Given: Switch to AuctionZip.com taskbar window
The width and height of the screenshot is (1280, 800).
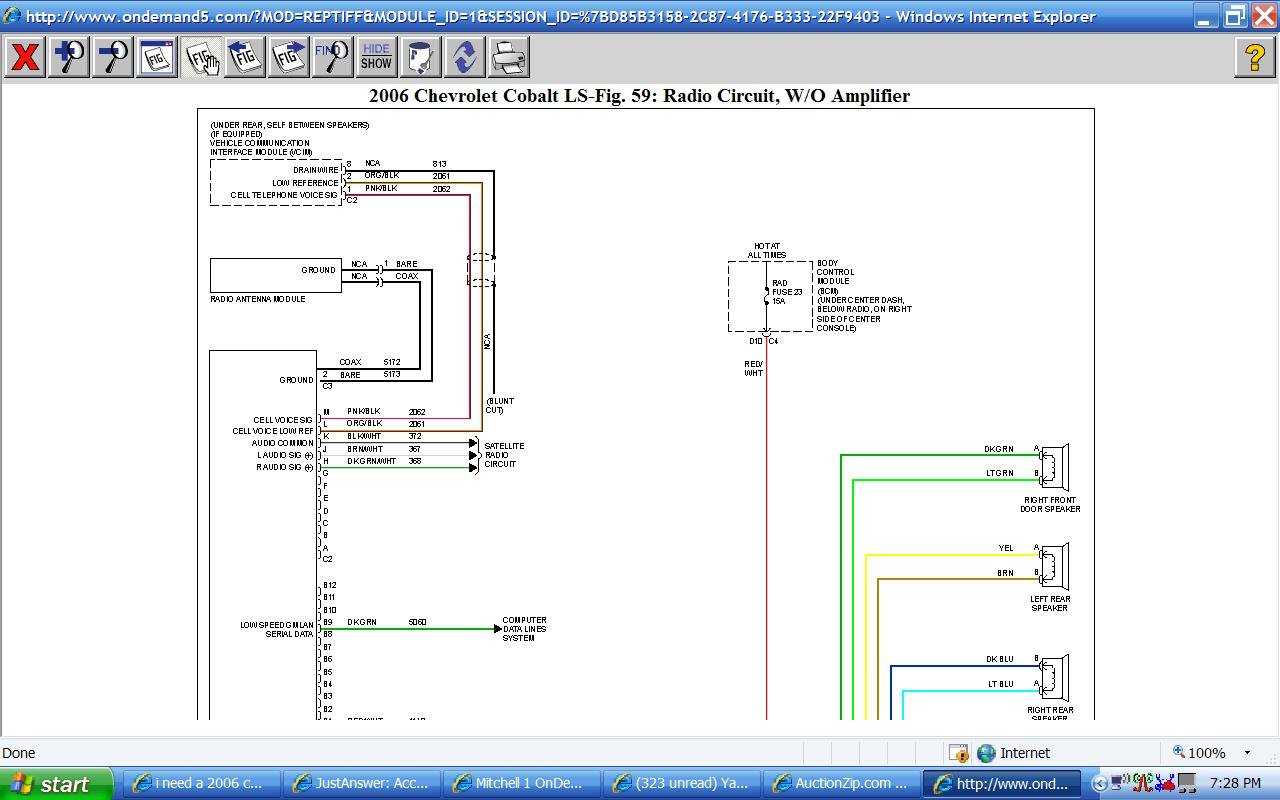Looking at the screenshot, I should [x=842, y=784].
